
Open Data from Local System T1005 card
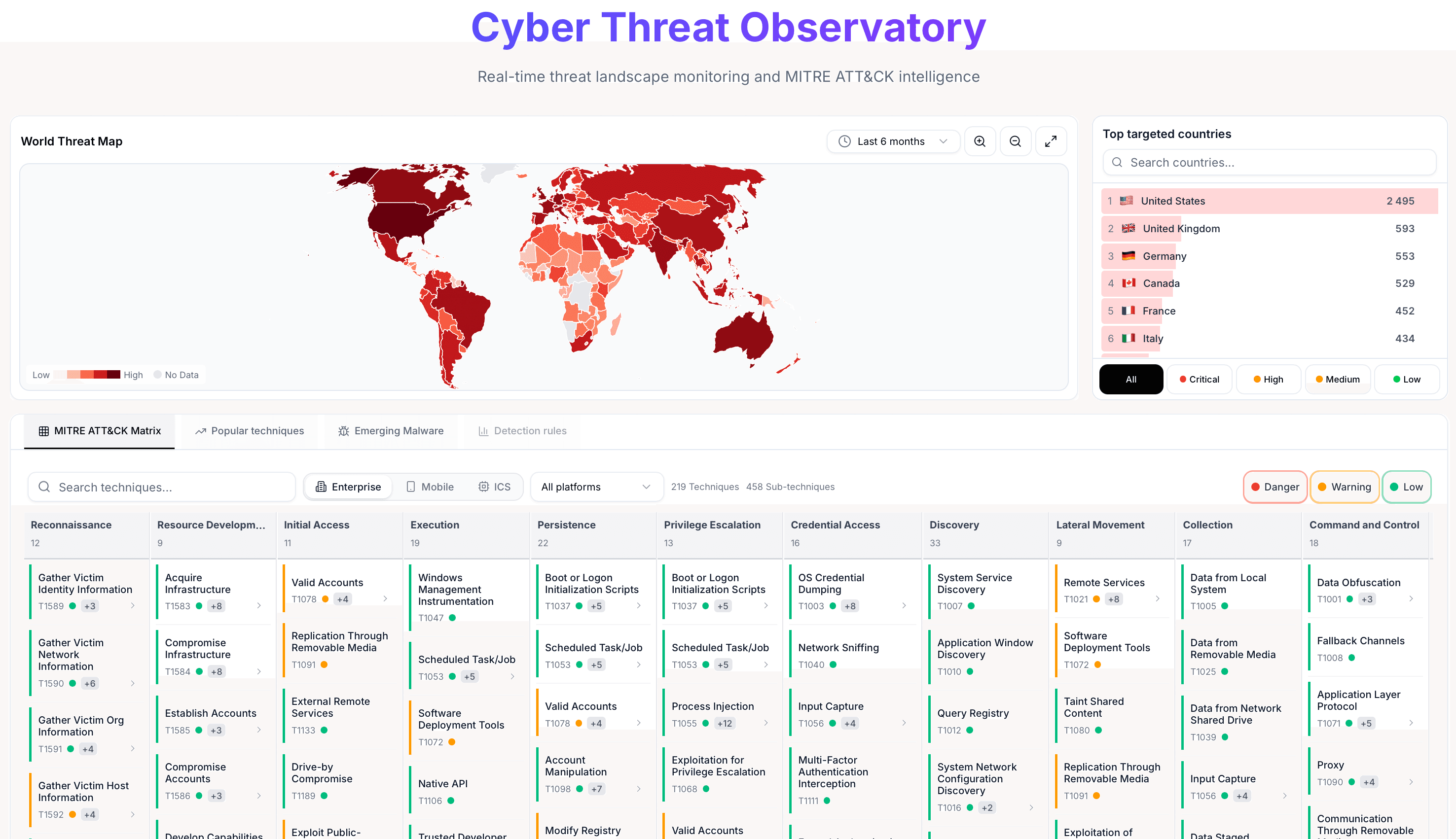click(x=1239, y=591)
